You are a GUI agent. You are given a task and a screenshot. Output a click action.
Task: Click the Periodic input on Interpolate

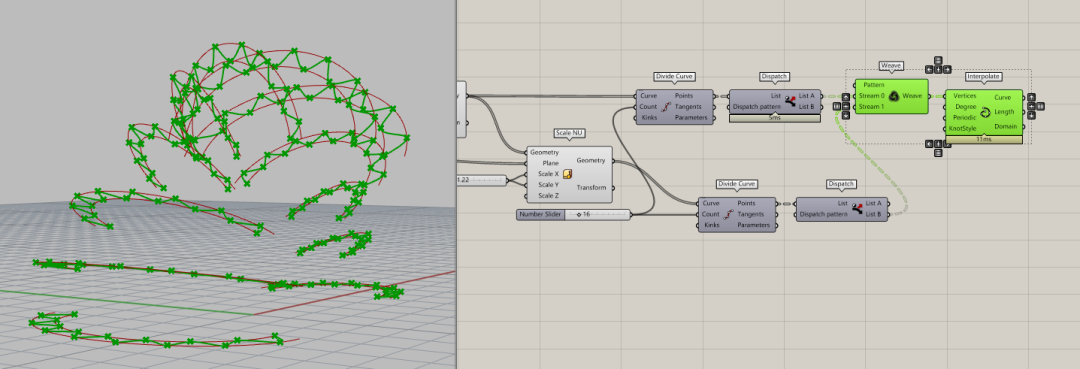[x=964, y=118]
